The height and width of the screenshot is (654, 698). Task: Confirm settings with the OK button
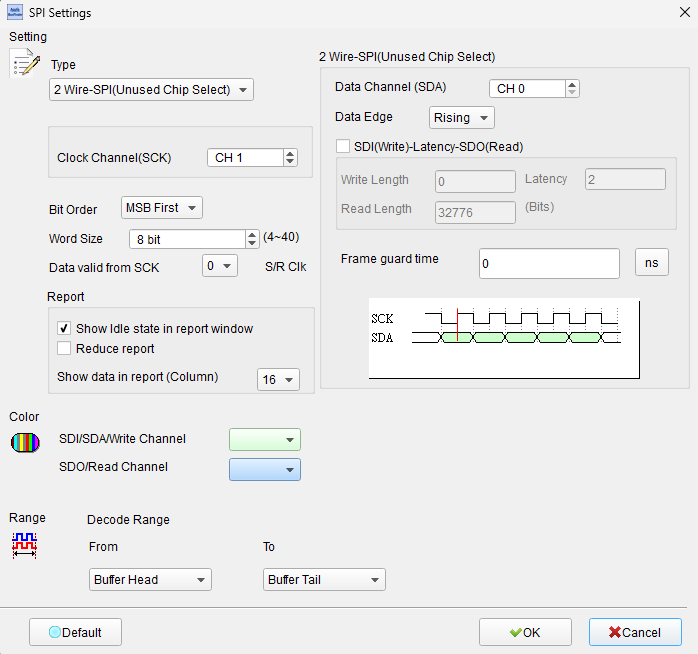tap(525, 632)
